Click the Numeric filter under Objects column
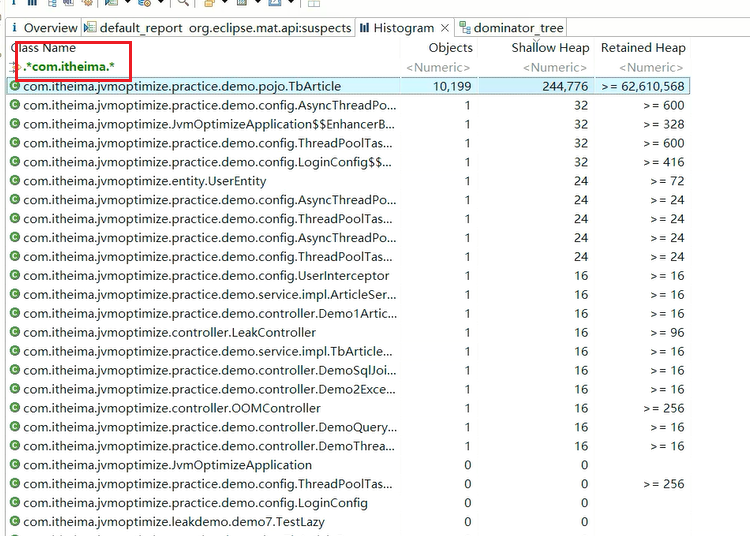Viewport: 750px width, 536px height. coord(438,67)
